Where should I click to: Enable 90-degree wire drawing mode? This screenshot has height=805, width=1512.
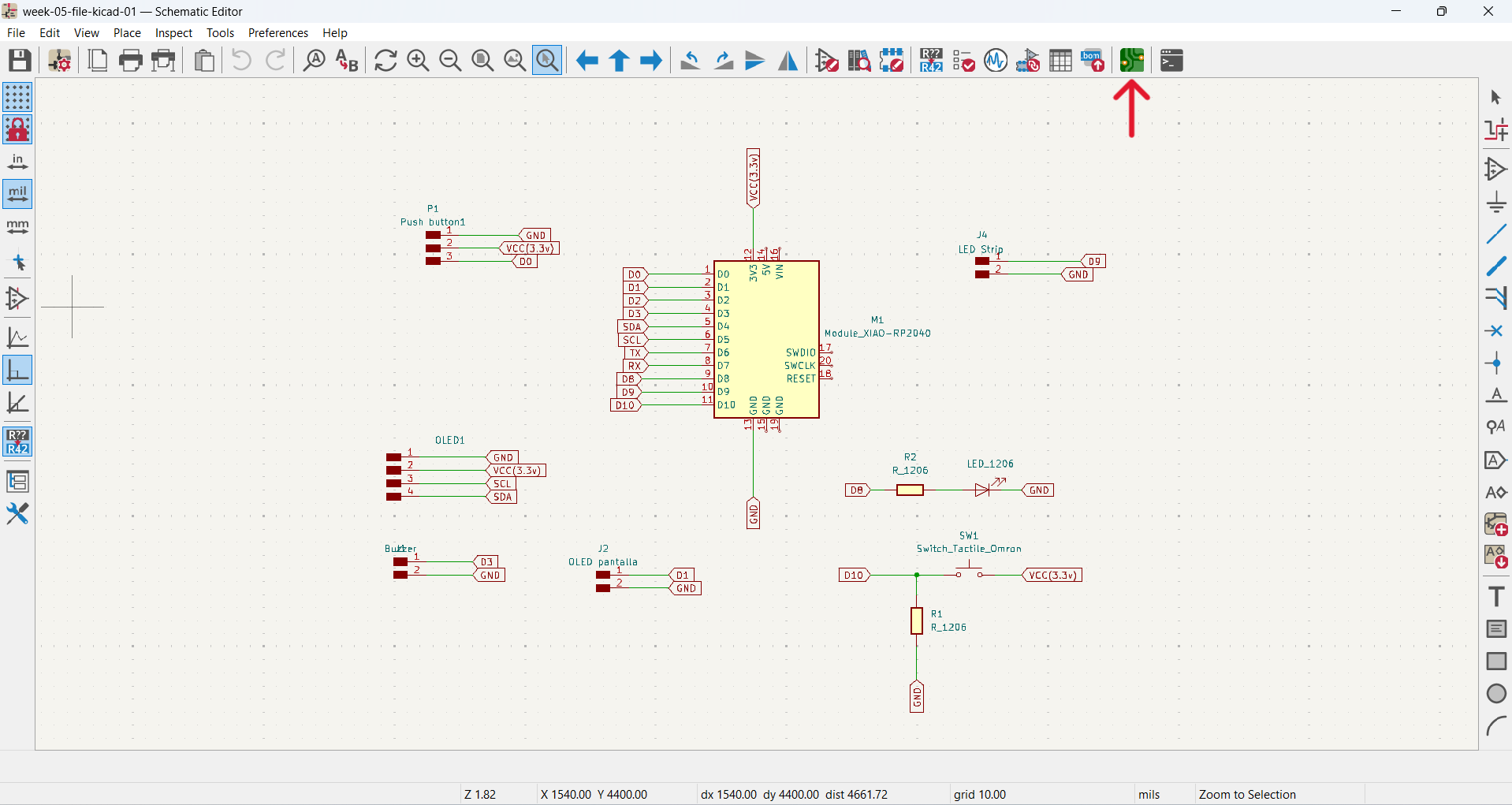click(17, 370)
